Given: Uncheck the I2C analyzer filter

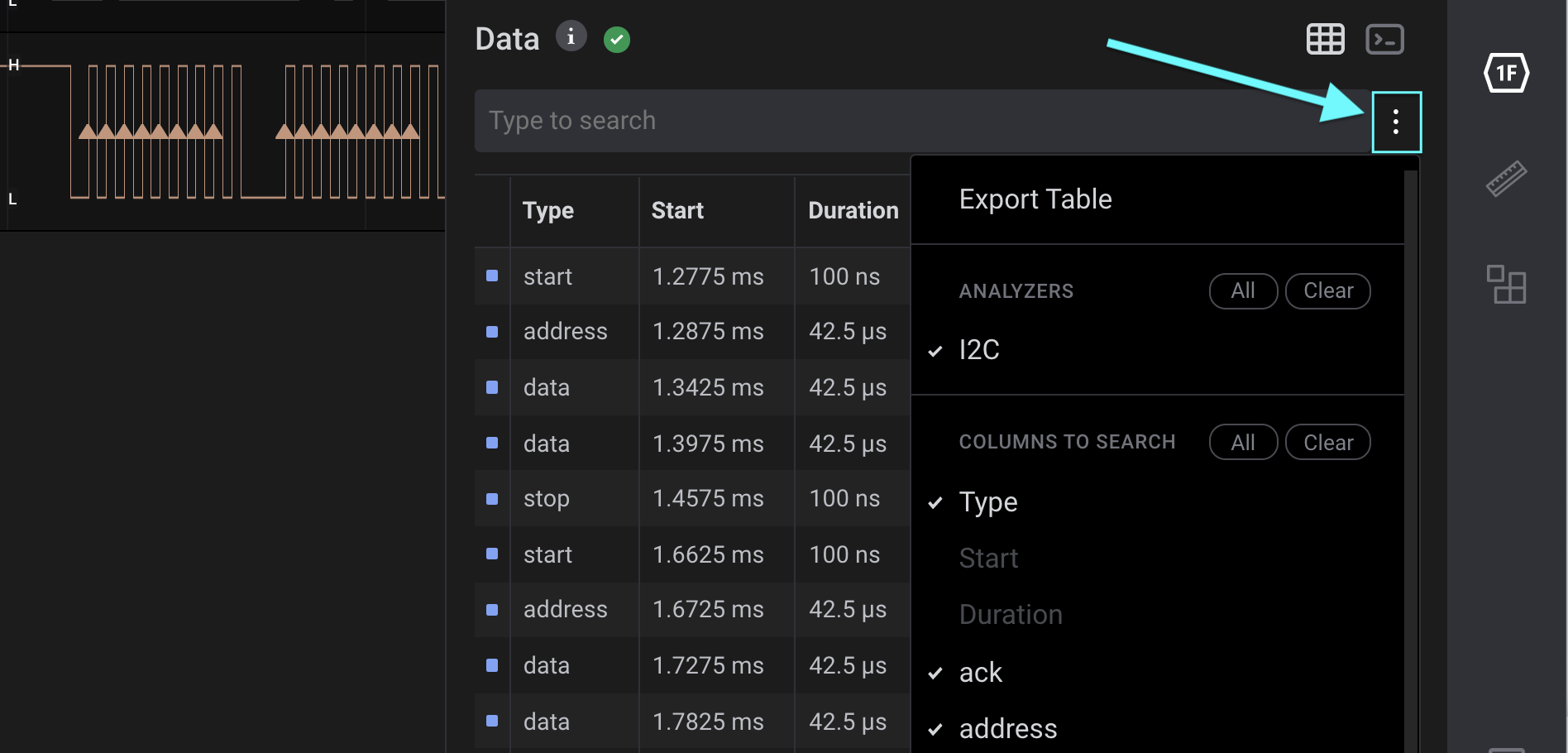Looking at the screenshot, I should (x=978, y=349).
